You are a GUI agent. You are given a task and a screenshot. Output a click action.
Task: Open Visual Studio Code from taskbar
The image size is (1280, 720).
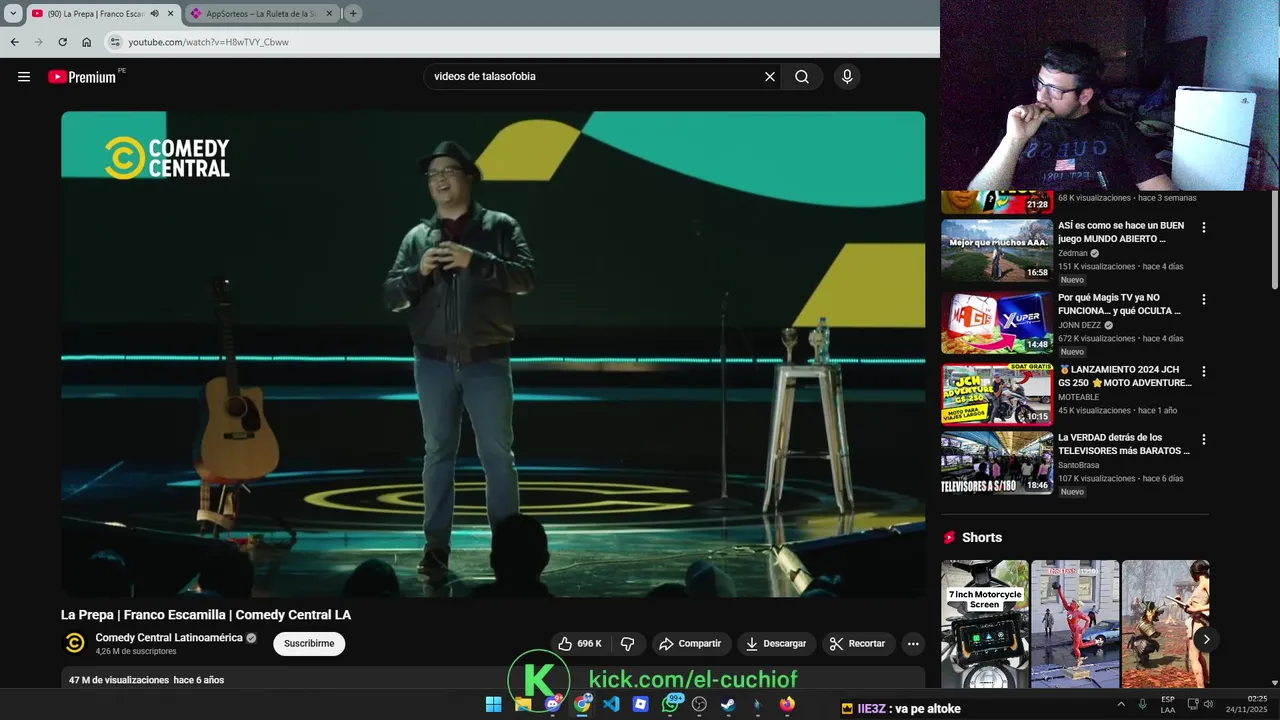point(611,705)
